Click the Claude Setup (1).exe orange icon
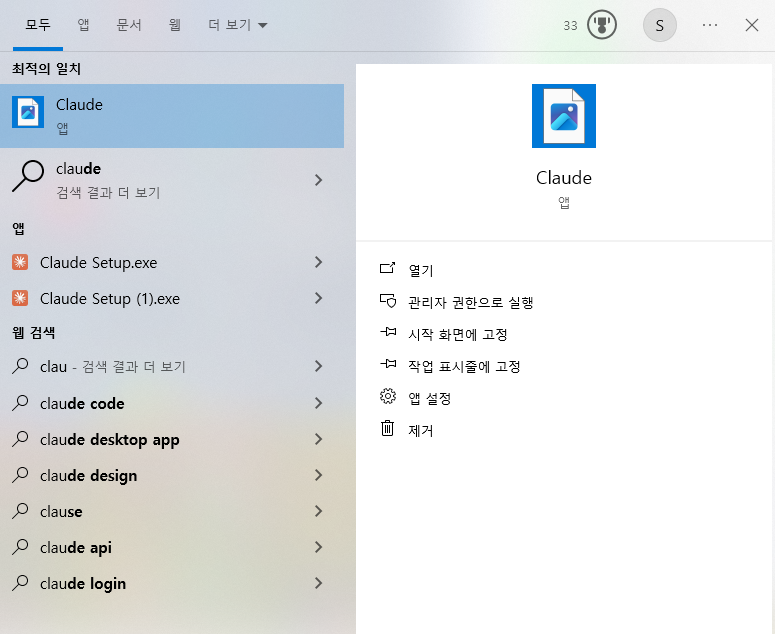This screenshot has width=775, height=634. tap(20, 298)
